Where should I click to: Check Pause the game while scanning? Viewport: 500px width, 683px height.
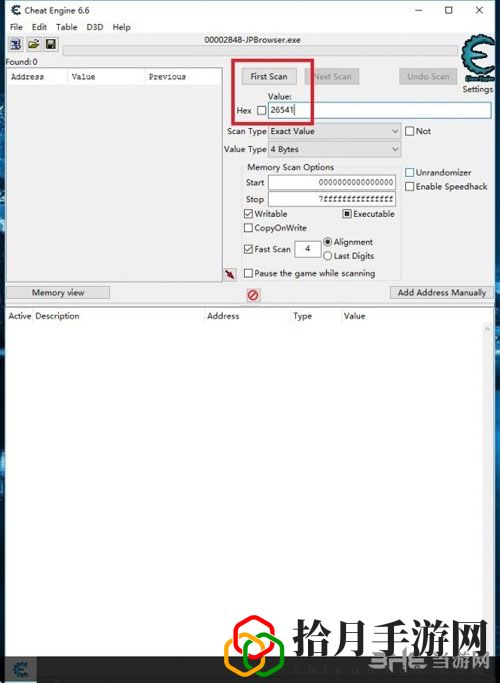(248, 273)
